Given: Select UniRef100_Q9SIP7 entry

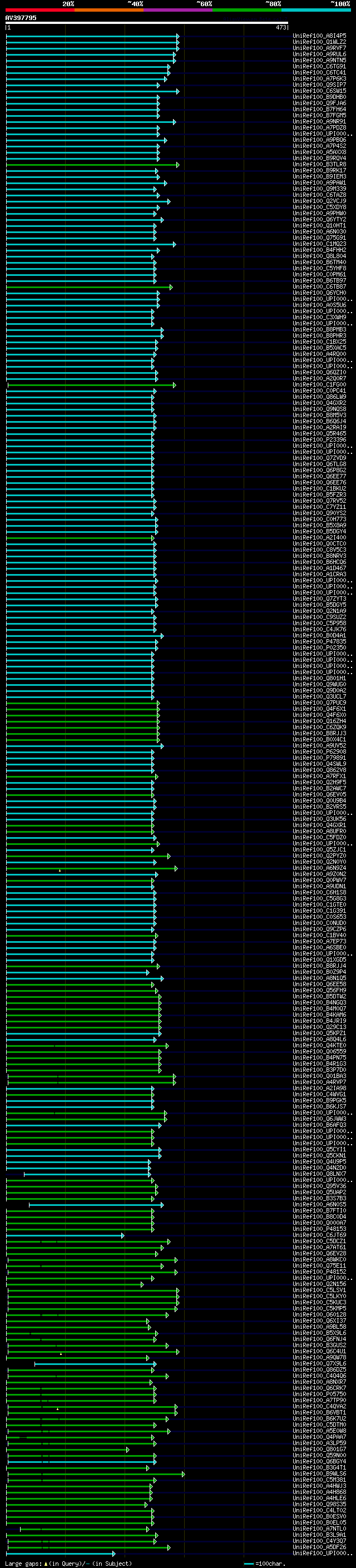Looking at the screenshot, I should coord(319,85).
